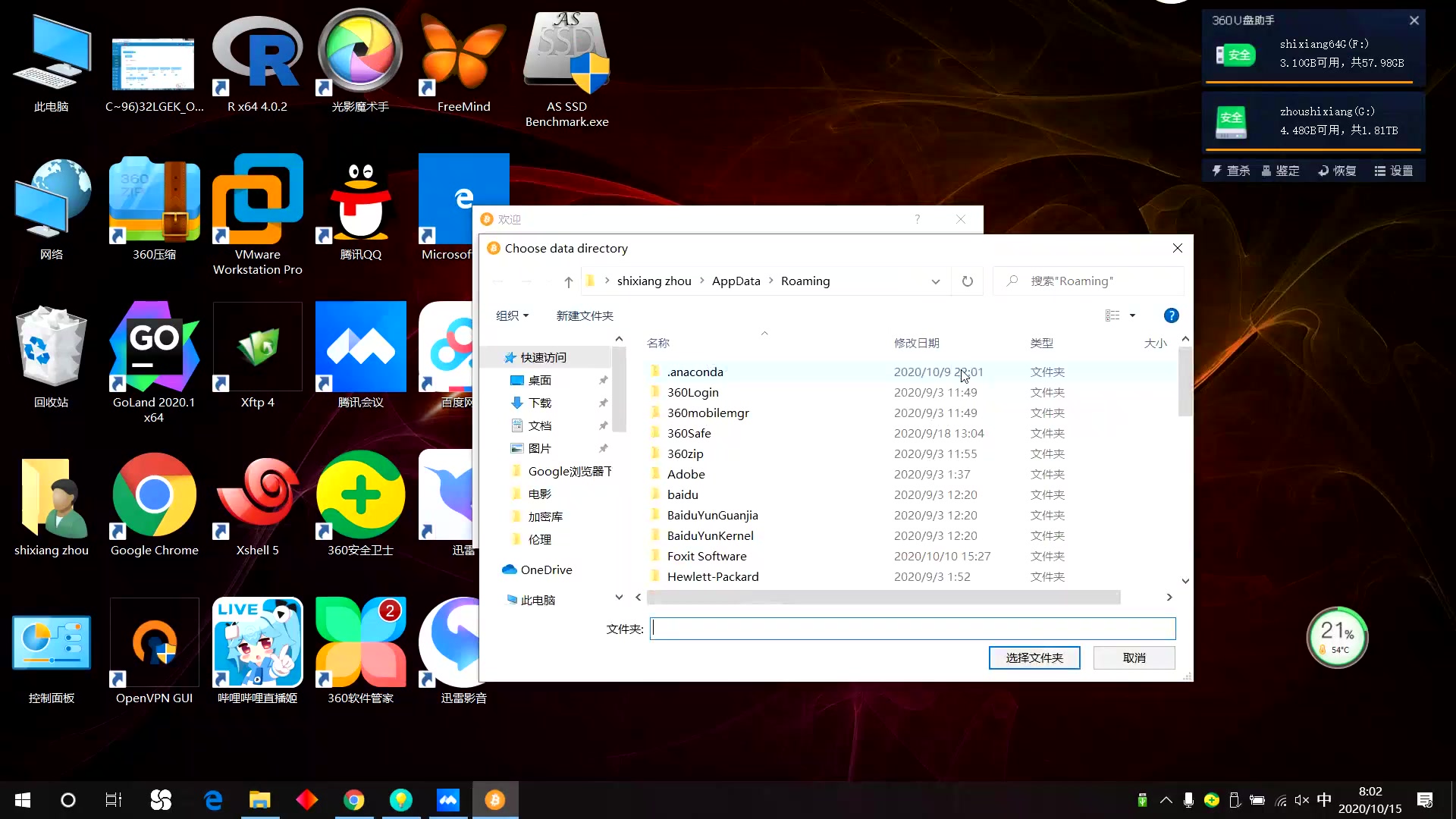Sort files by the 类型 column header
The width and height of the screenshot is (1456, 819).
click(1041, 343)
